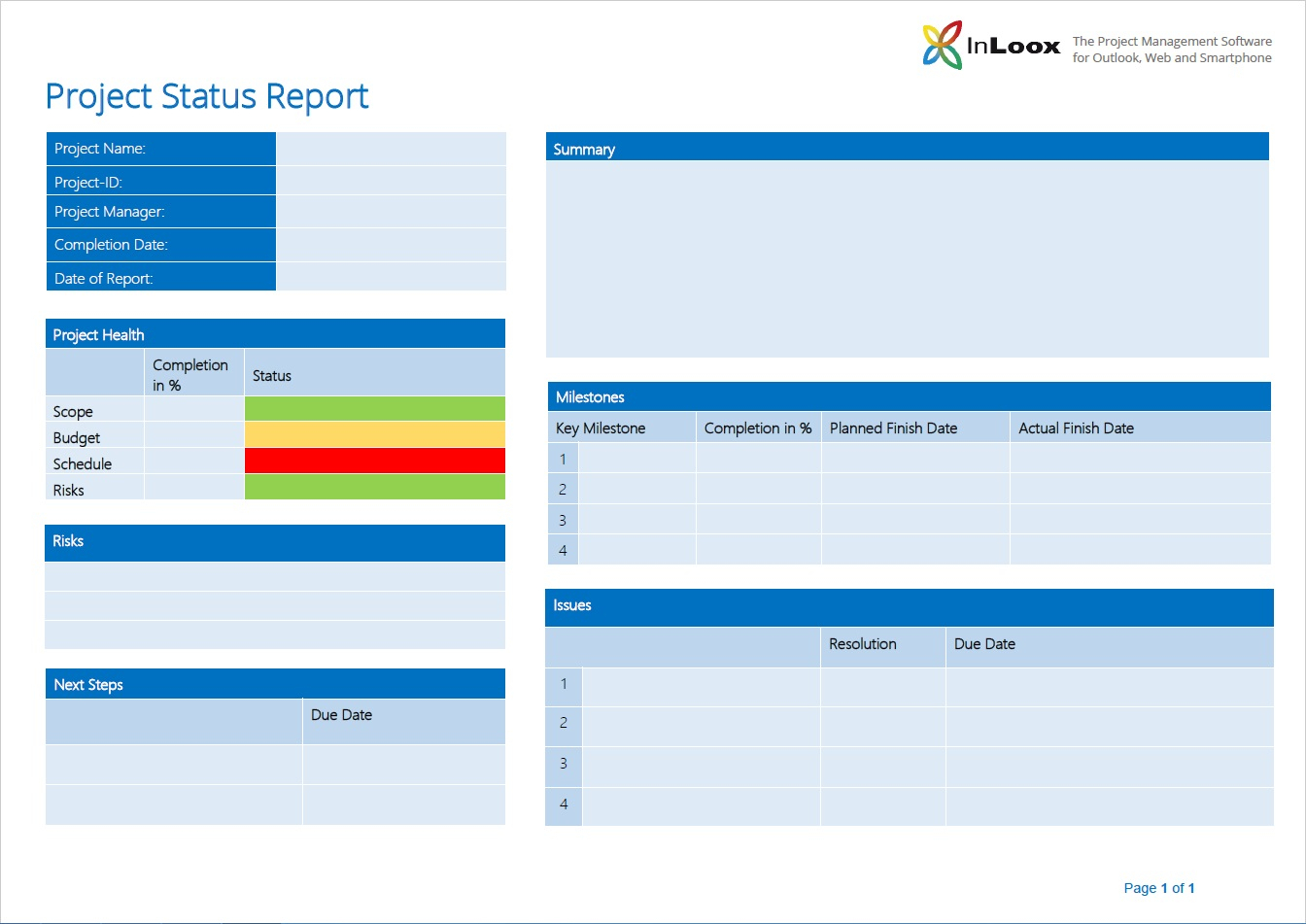This screenshot has height=924, width=1306.
Task: Click the yellow Budget status indicator
Action: (374, 436)
